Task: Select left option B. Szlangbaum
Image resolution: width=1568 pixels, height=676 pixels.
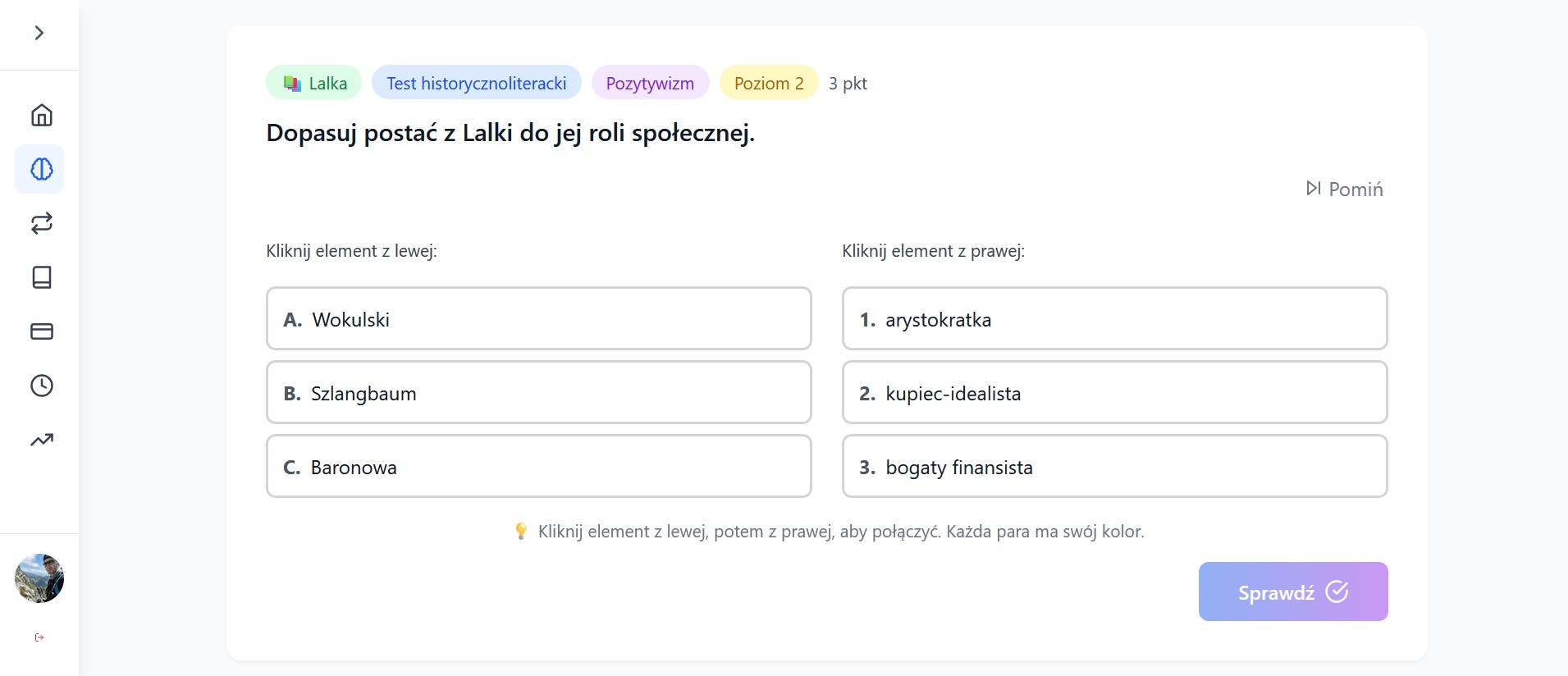Action: coord(538,393)
